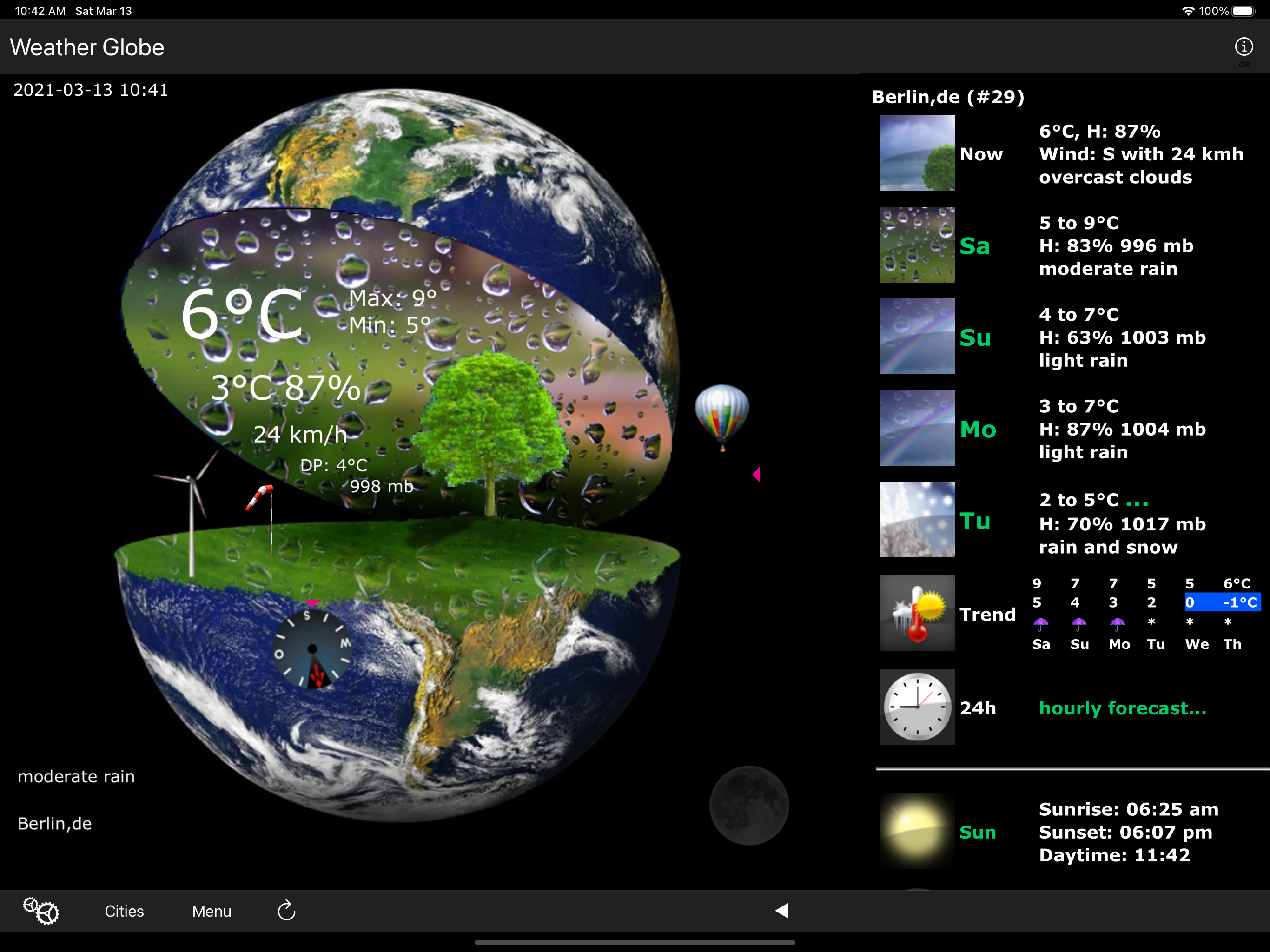Click the magenta arrow beside globe
The width and height of the screenshot is (1270, 952).
click(757, 474)
